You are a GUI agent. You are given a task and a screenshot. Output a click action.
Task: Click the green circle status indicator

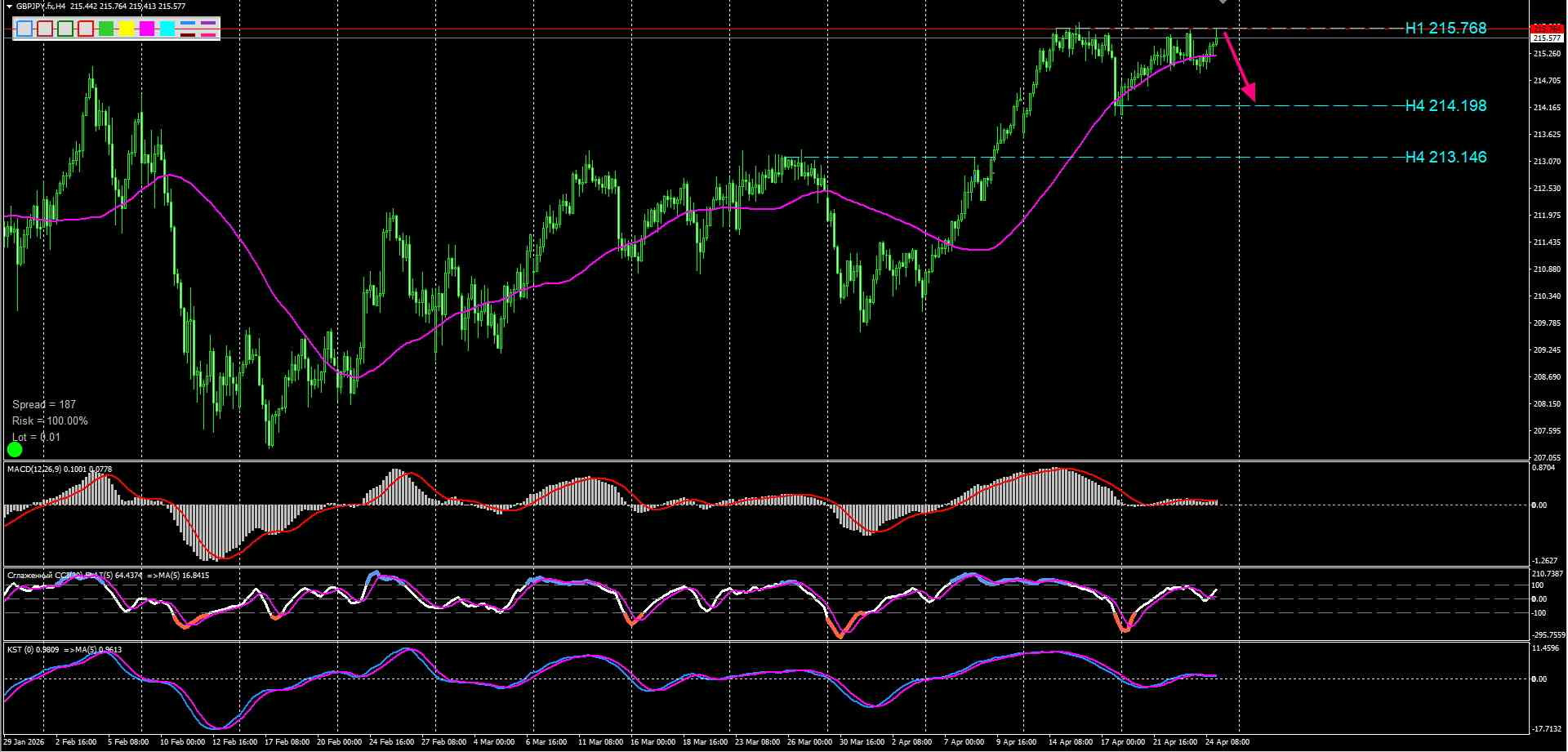click(x=15, y=449)
